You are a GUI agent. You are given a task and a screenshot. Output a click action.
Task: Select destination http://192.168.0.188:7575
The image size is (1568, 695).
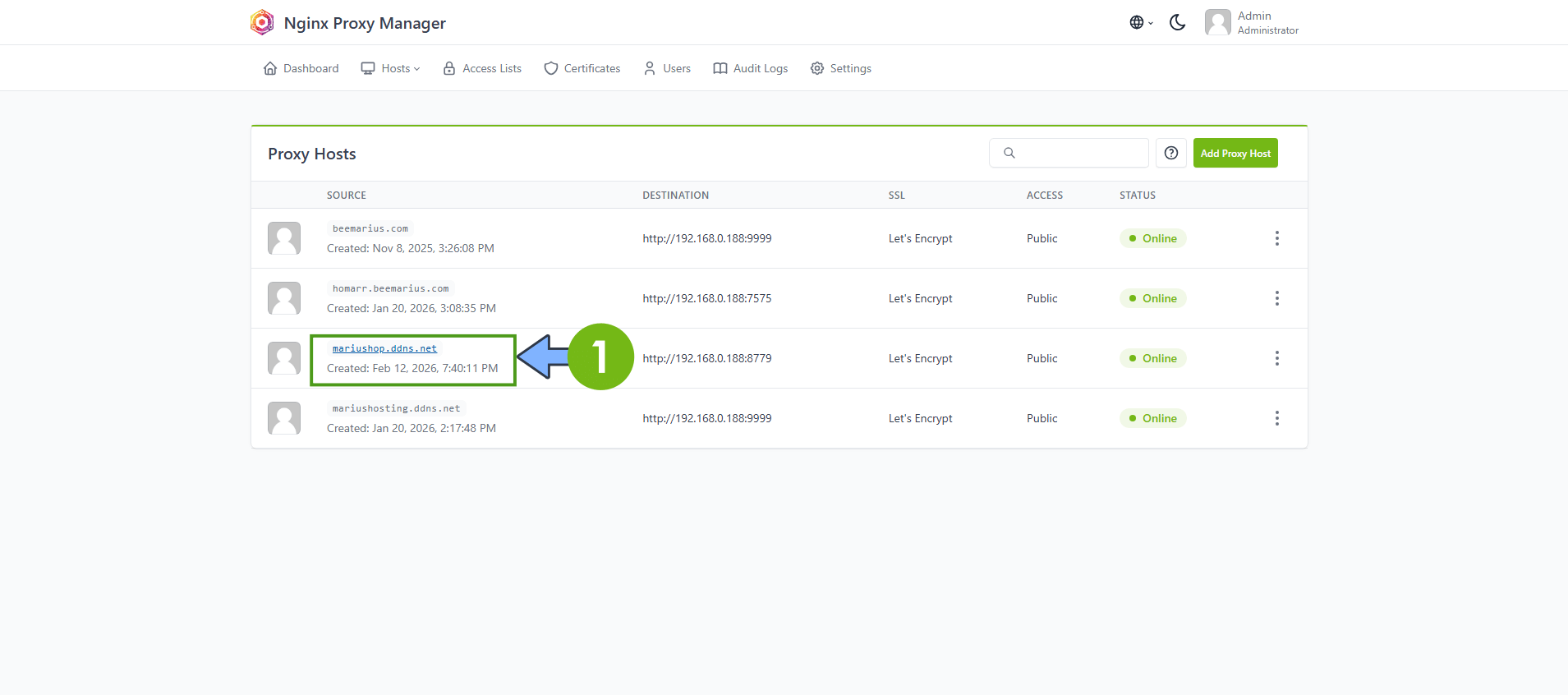tap(707, 298)
